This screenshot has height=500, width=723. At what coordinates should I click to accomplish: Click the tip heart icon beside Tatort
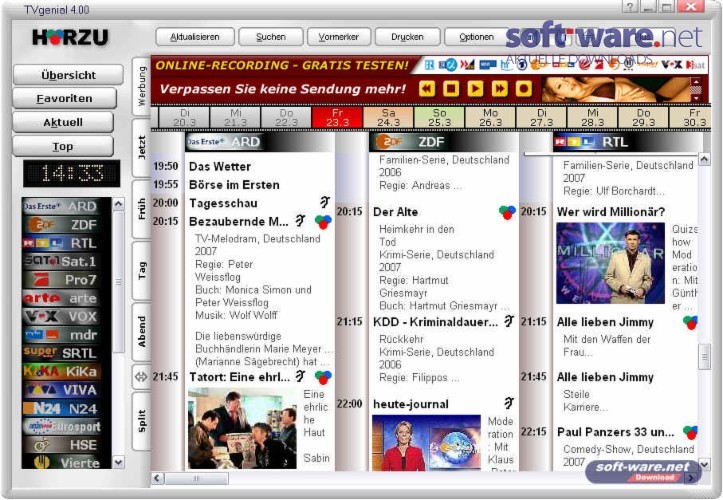(323, 377)
